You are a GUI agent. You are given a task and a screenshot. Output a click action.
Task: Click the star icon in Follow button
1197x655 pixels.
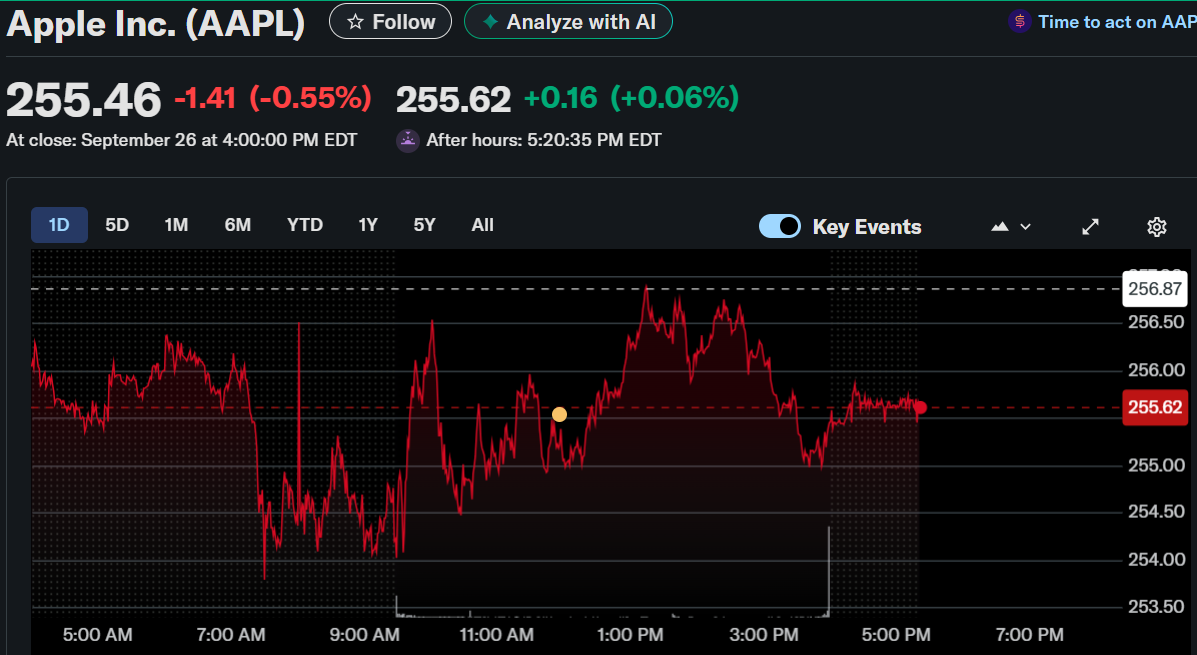pyautogui.click(x=355, y=22)
